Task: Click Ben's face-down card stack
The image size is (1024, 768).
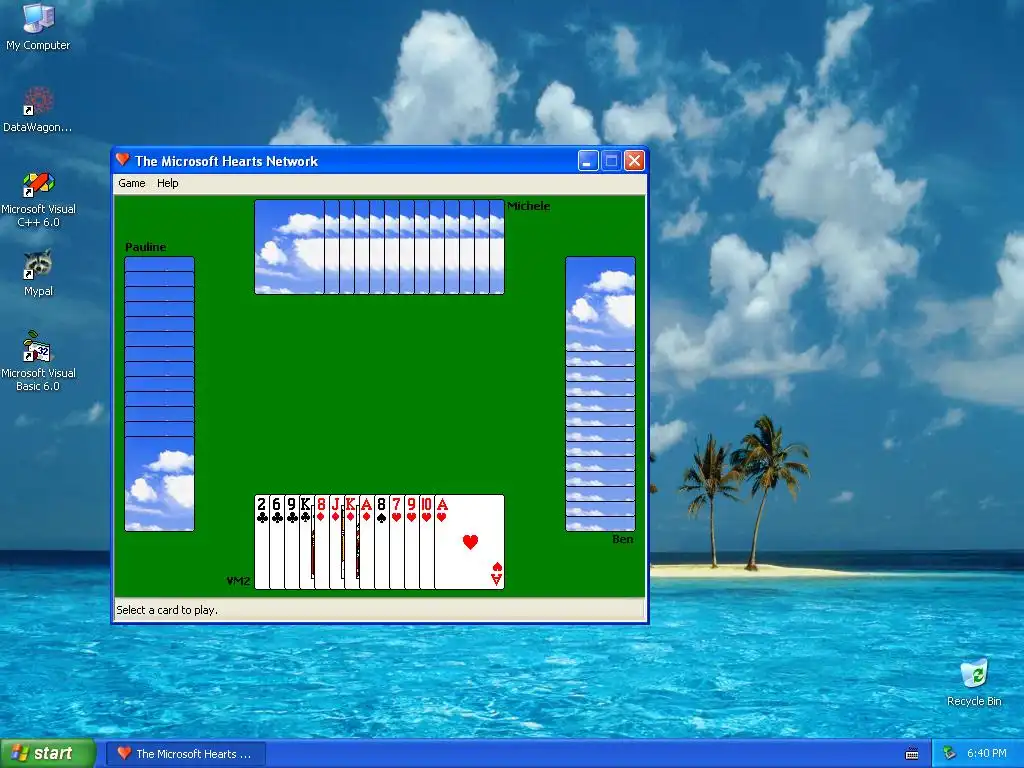Action: click(x=600, y=394)
